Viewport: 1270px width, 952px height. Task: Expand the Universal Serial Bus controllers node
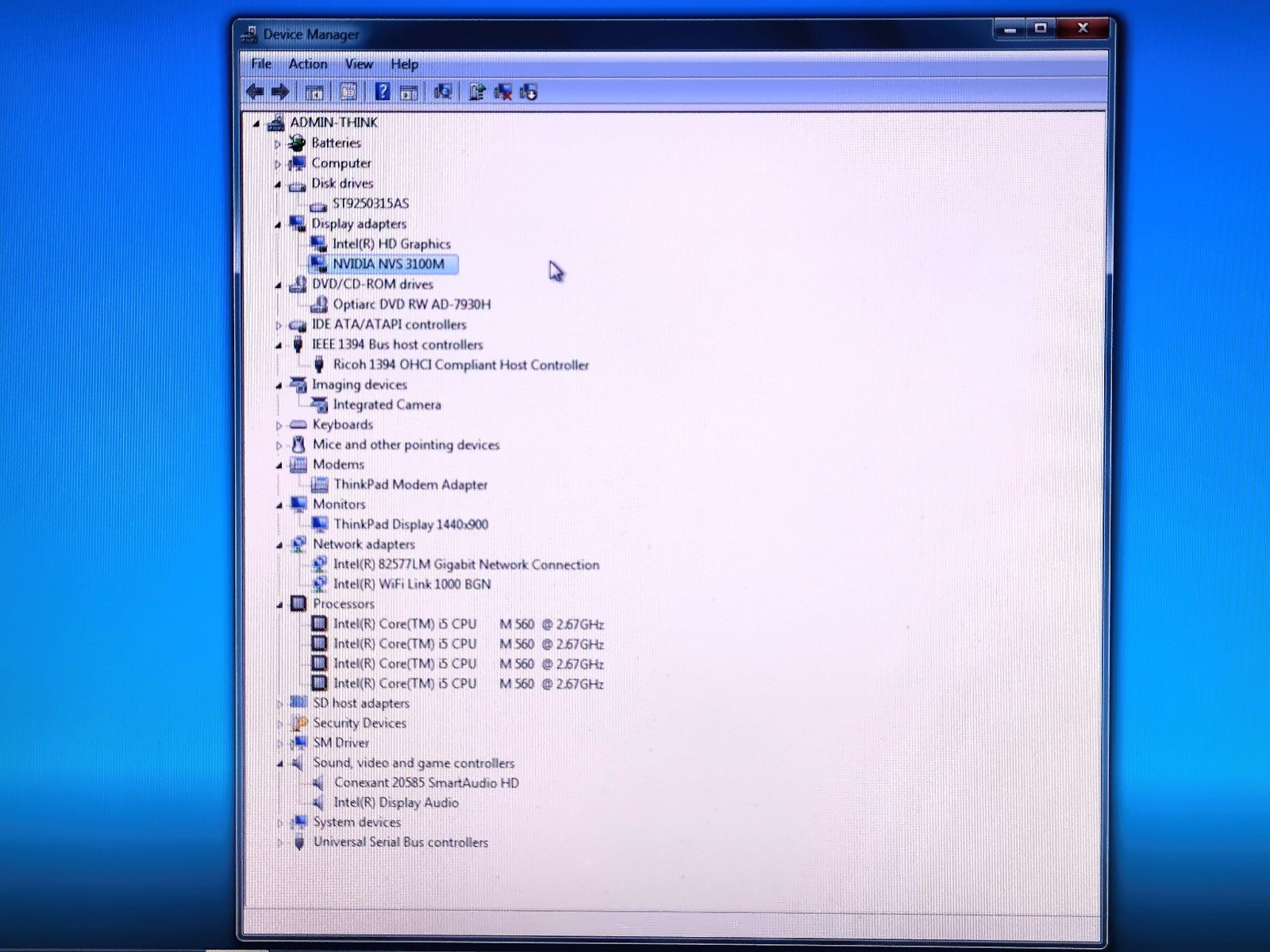[279, 843]
